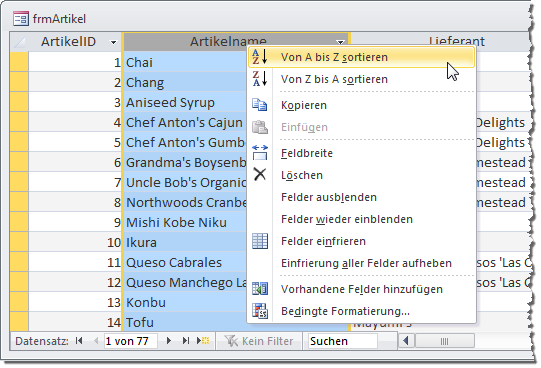
Task: Click the Z-to-A sort icon
Action: (260, 79)
